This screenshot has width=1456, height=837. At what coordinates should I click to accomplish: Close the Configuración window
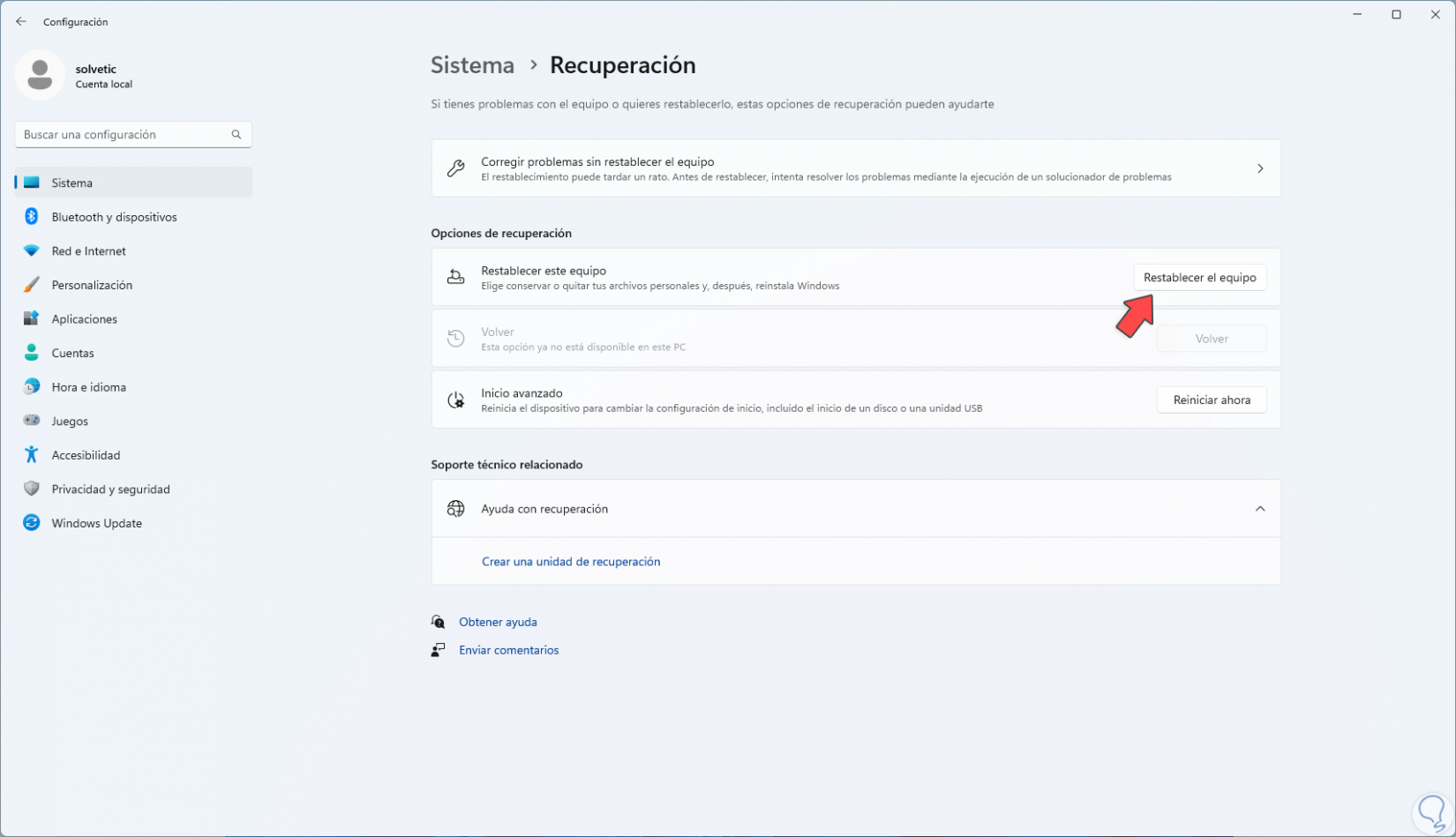1436,14
